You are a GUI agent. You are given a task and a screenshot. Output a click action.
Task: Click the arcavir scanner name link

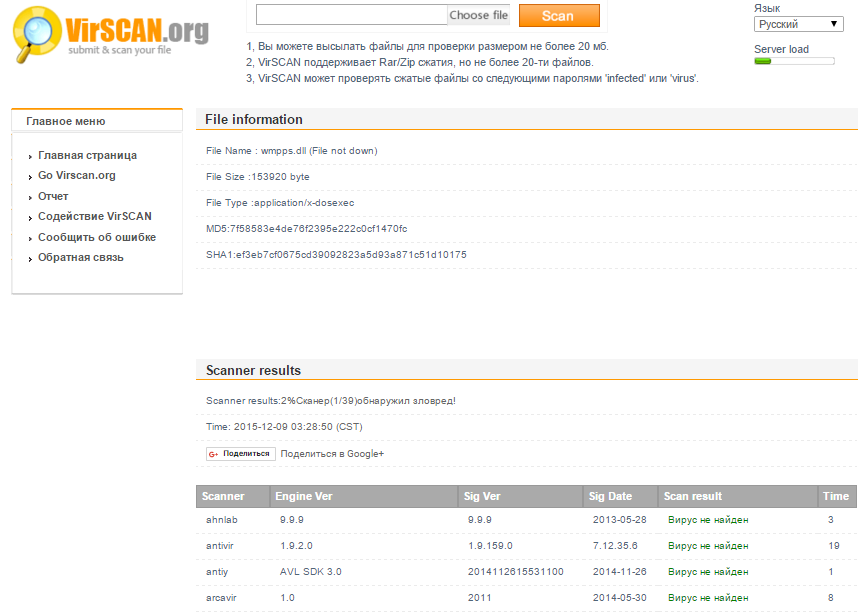pyautogui.click(x=221, y=597)
